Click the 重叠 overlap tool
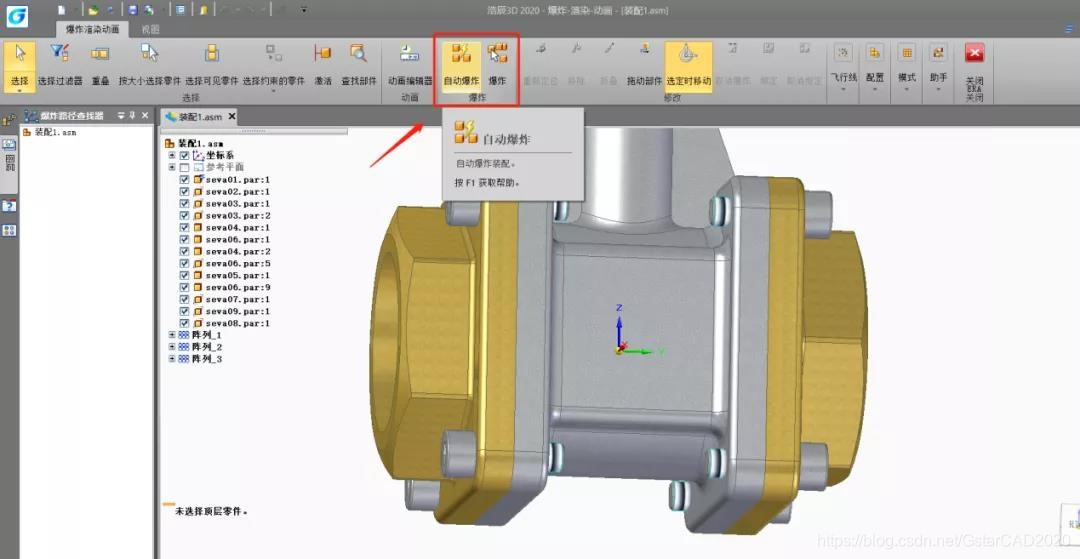The image size is (1080, 559). click(x=101, y=65)
